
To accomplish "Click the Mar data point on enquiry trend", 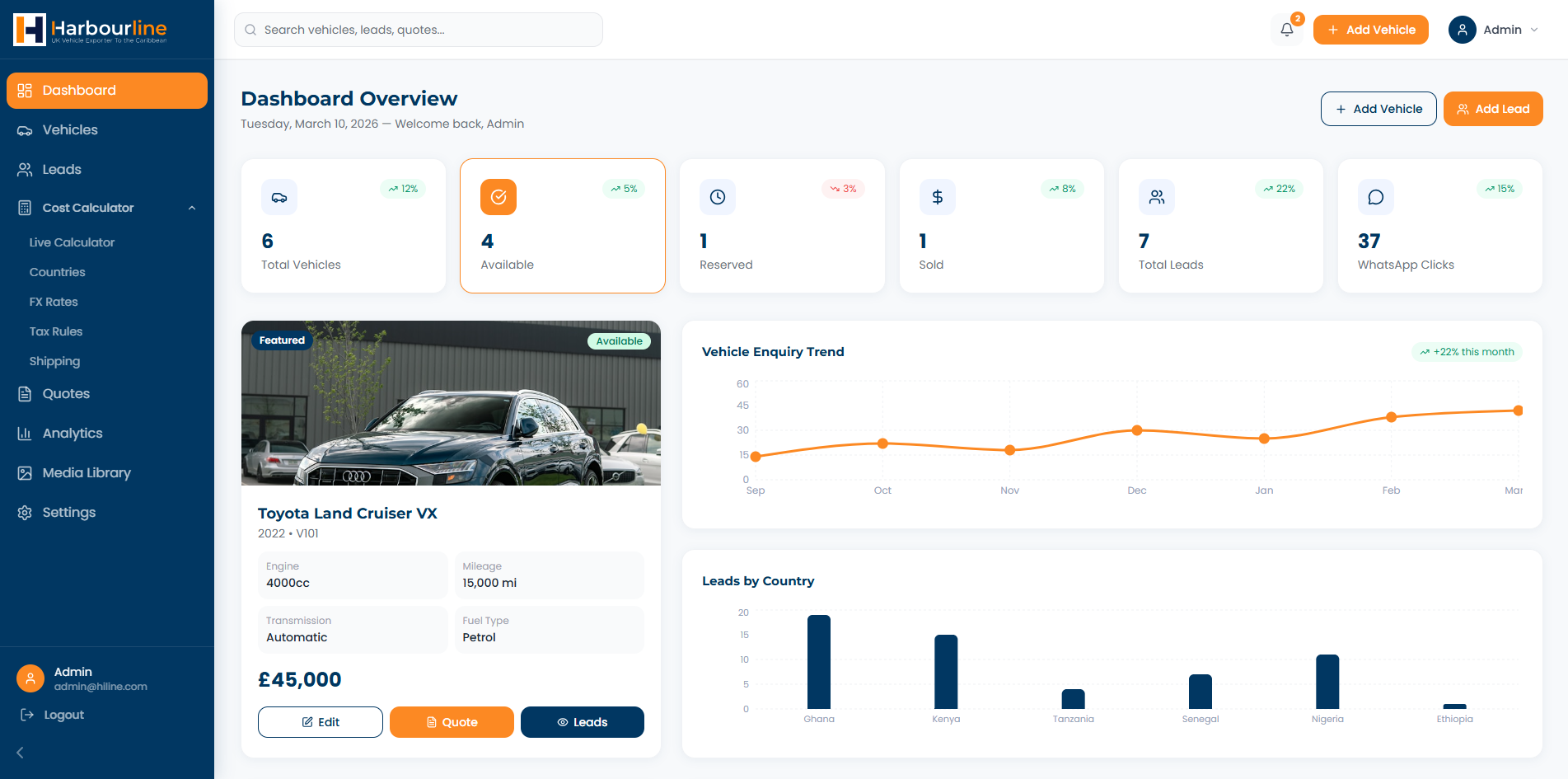I will [x=1518, y=411].
